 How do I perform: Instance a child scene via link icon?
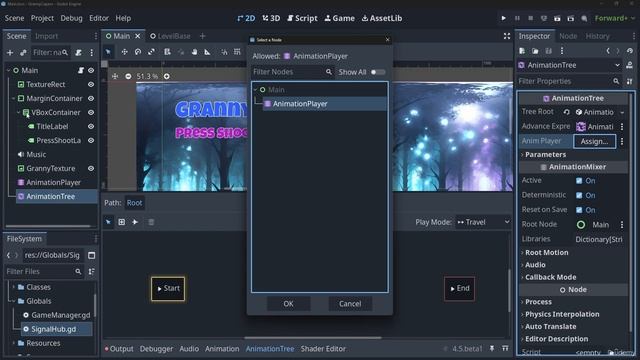(x=23, y=53)
